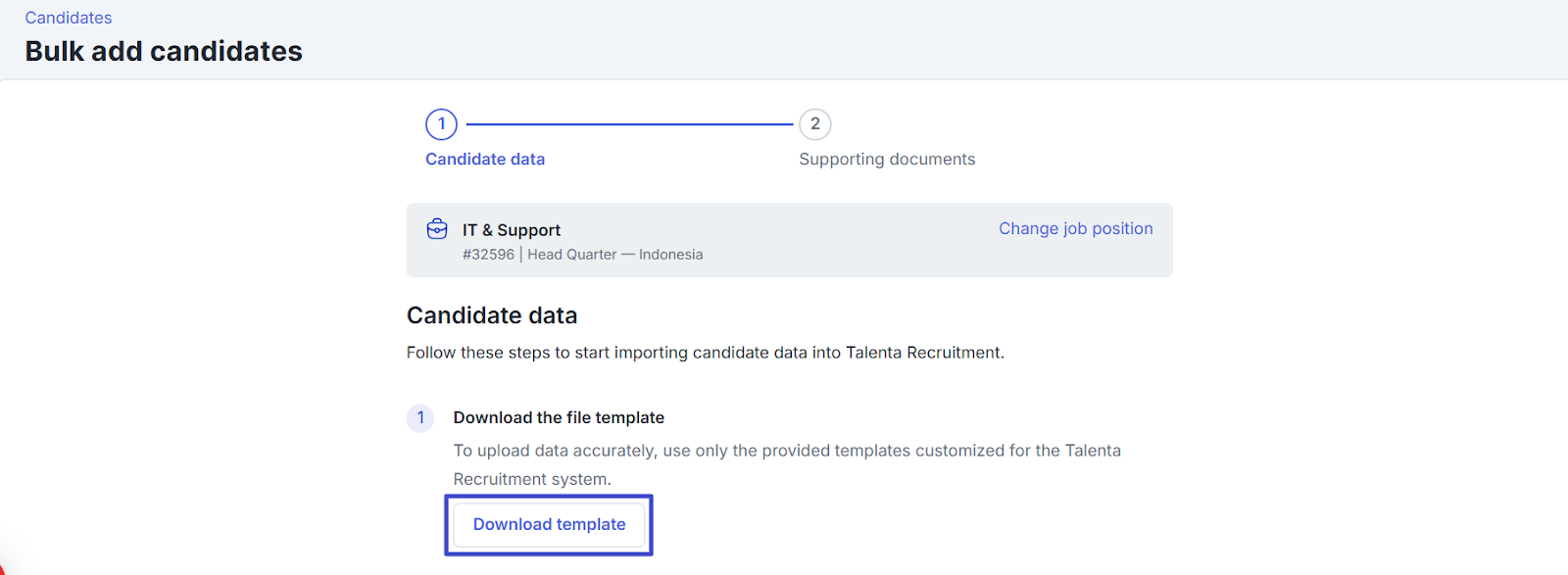Click the numbered 1 badge beside Download the file template
Image resolution: width=1568 pixels, height=575 pixels.
tap(420, 418)
